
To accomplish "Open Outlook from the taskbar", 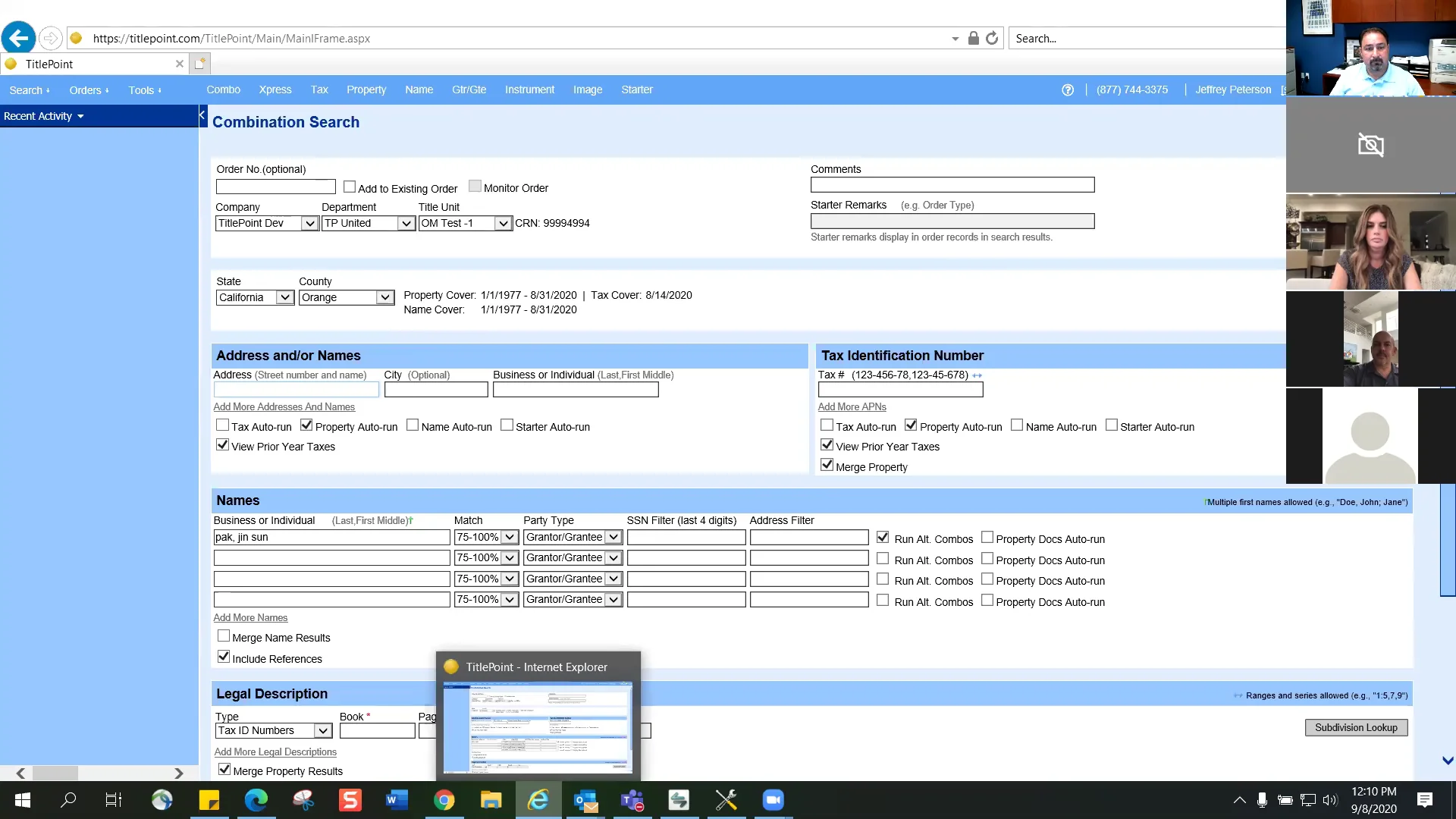I will pos(585,800).
